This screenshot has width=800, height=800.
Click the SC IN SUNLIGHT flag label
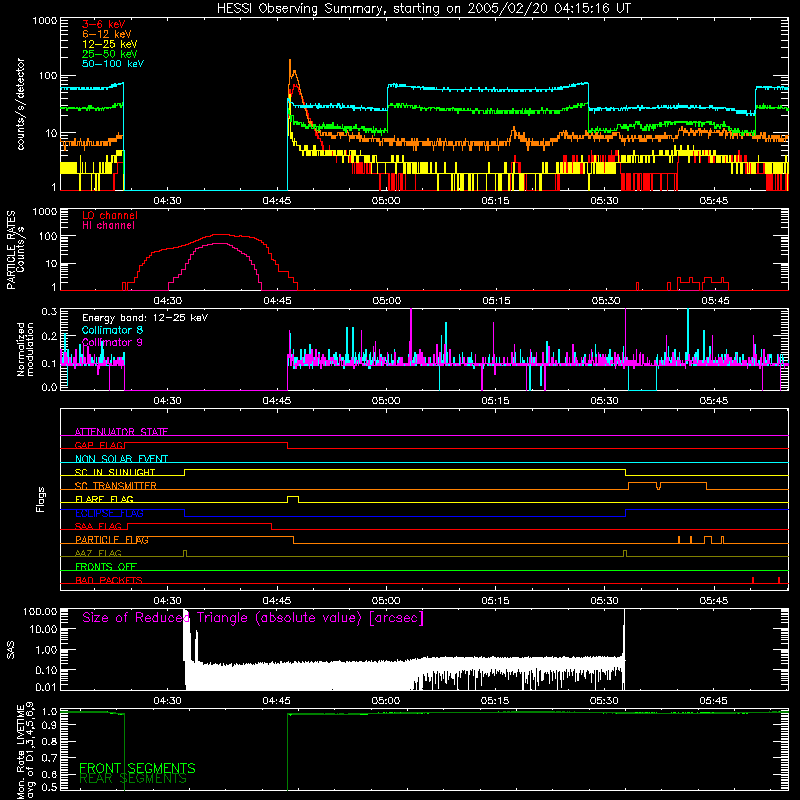(x=115, y=472)
